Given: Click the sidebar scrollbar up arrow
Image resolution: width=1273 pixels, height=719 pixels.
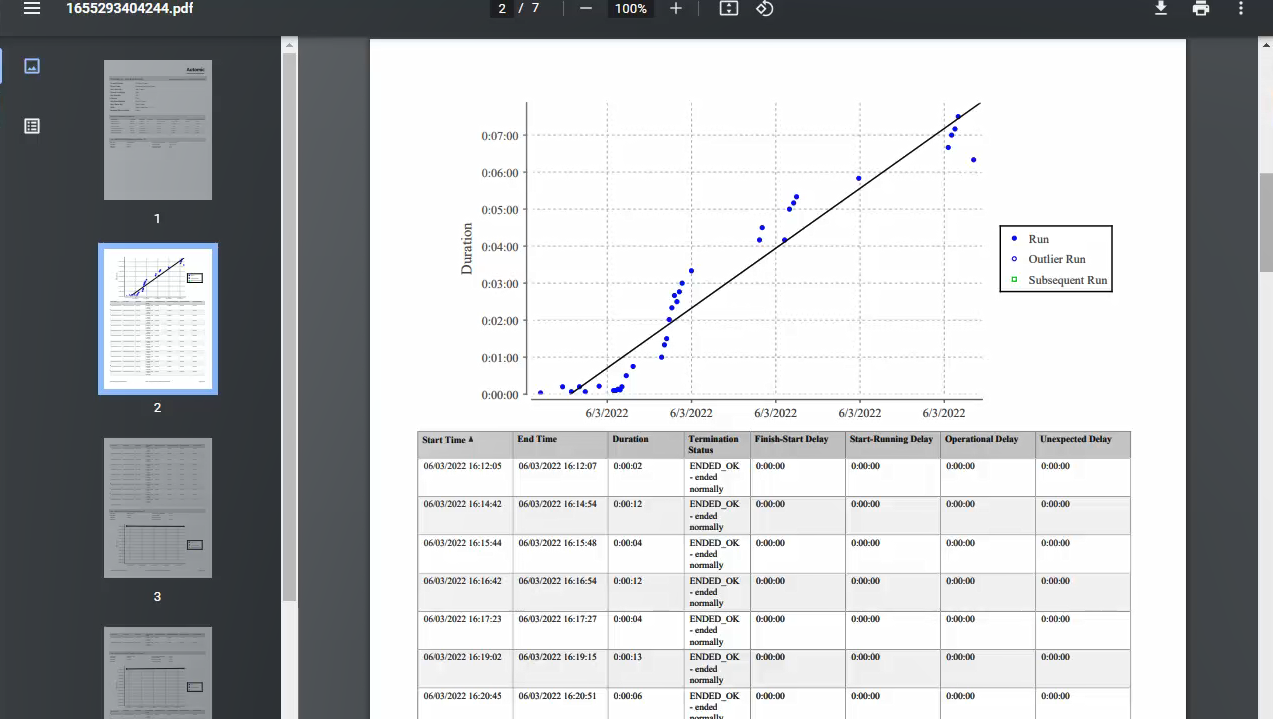Looking at the screenshot, I should [289, 45].
